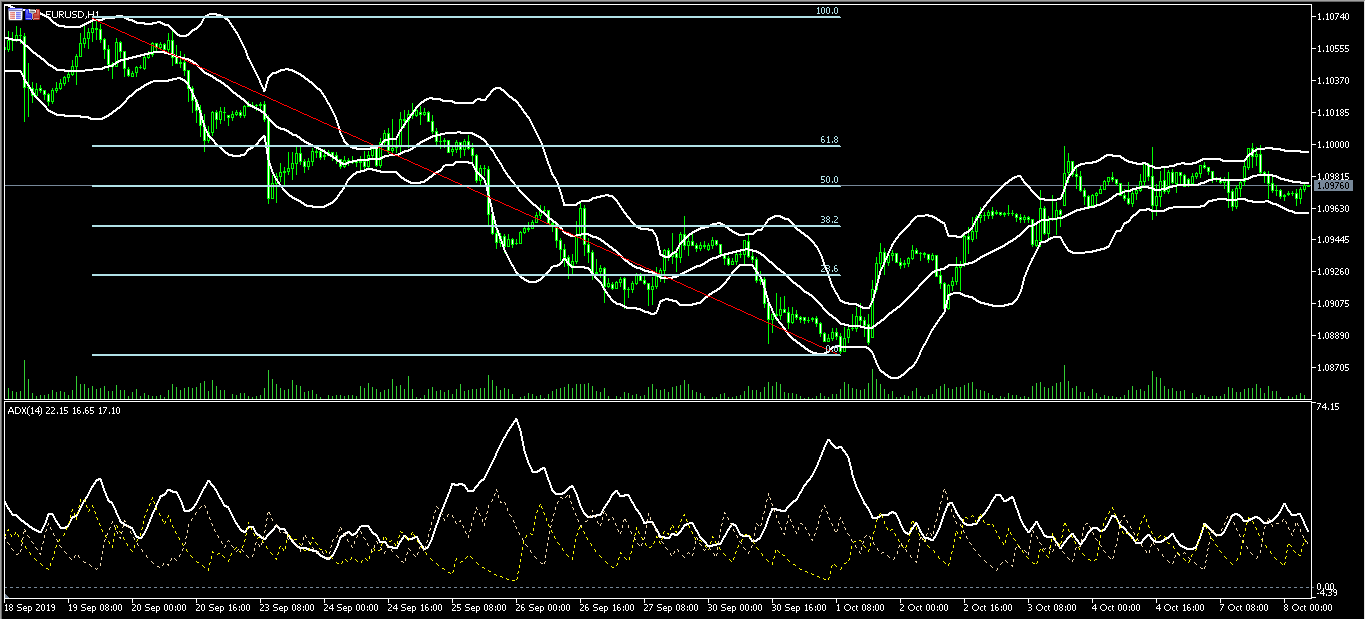Click the one-click trading panel icon

pos(16,16)
